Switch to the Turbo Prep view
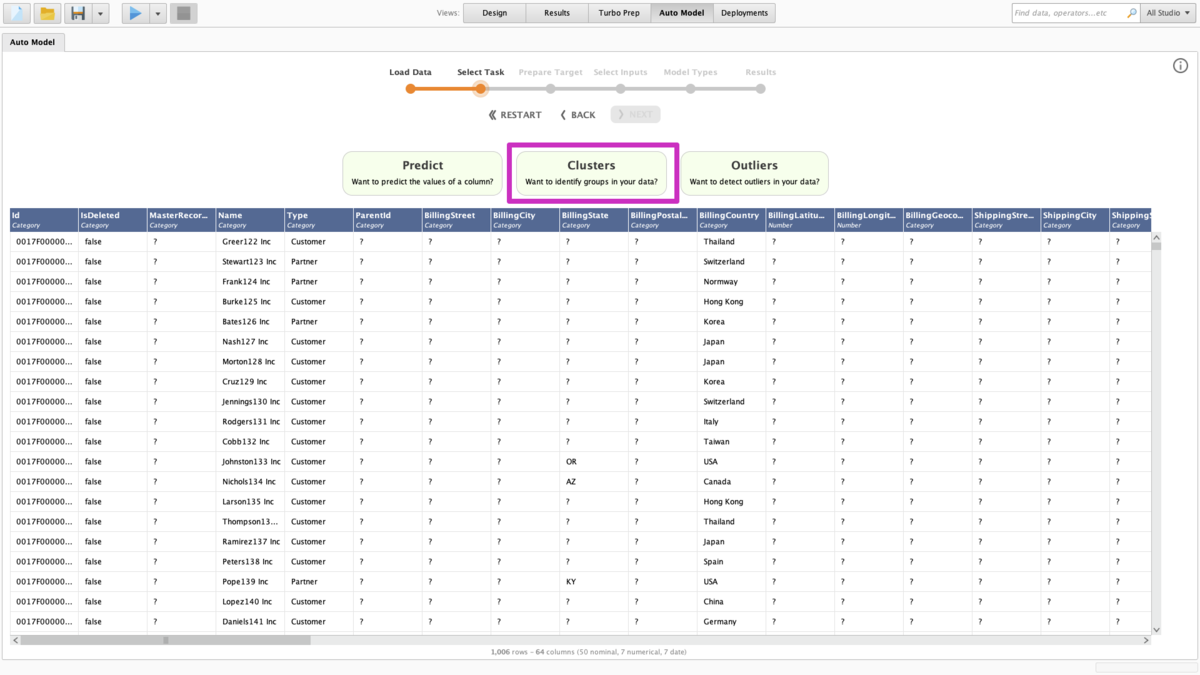 [619, 13]
